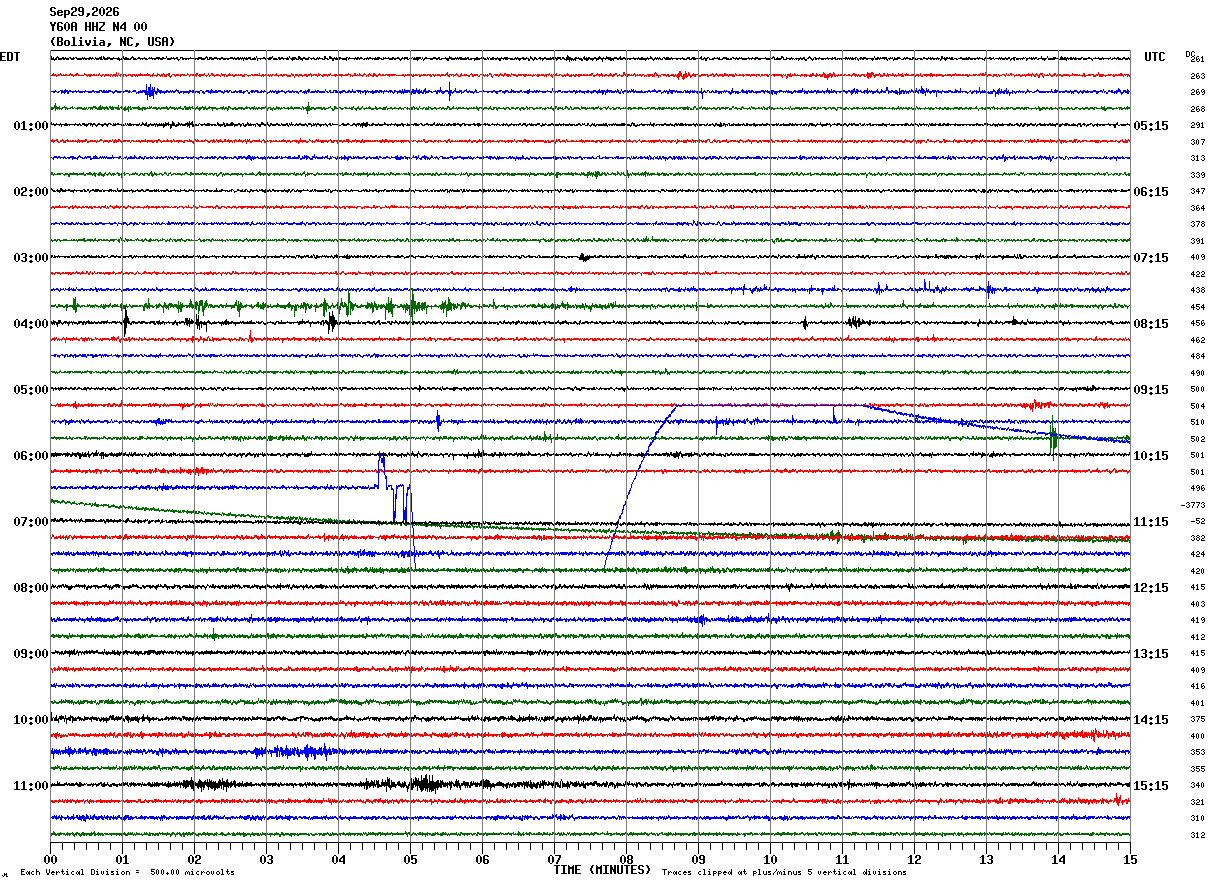Click the Traces clipped at plus/minus note
Viewport: 1210px width, 886px height.
click(x=784, y=873)
